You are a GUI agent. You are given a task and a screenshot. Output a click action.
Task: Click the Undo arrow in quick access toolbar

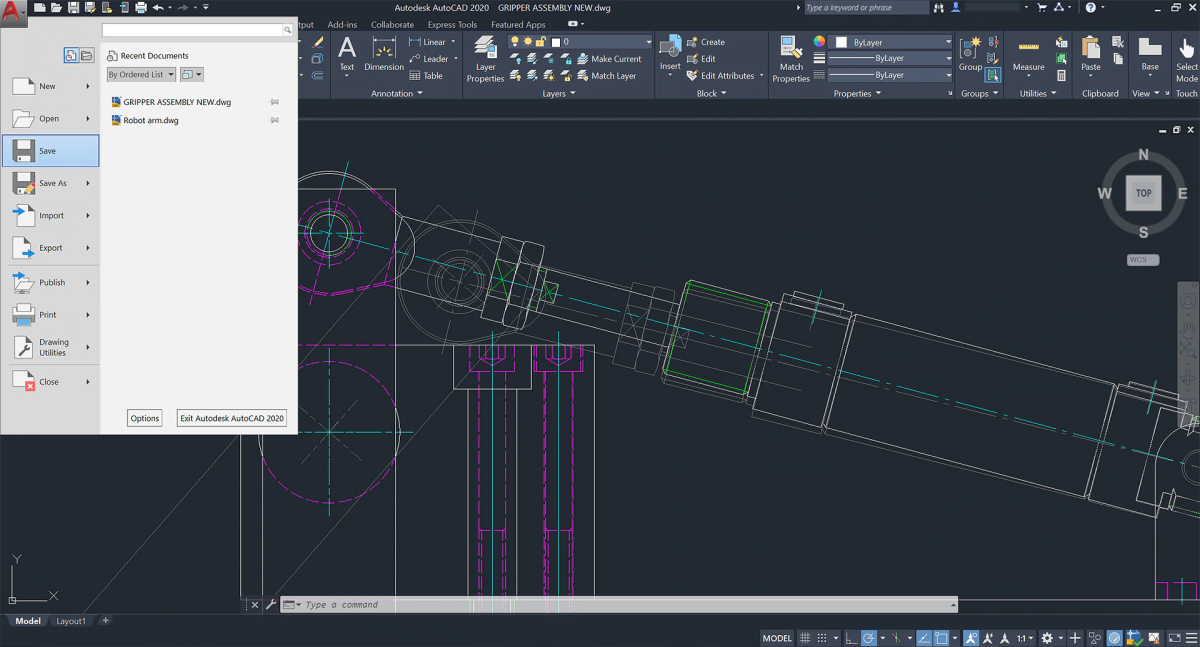pos(158,8)
